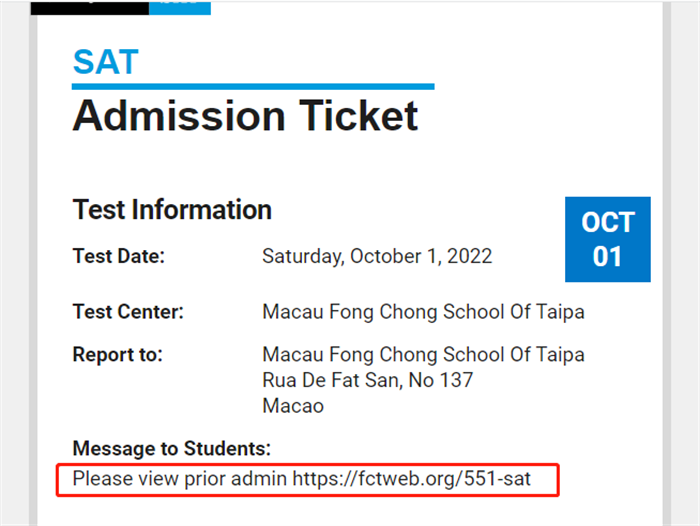Click the Admission Ticket heading
700x526 pixels.
click(245, 116)
